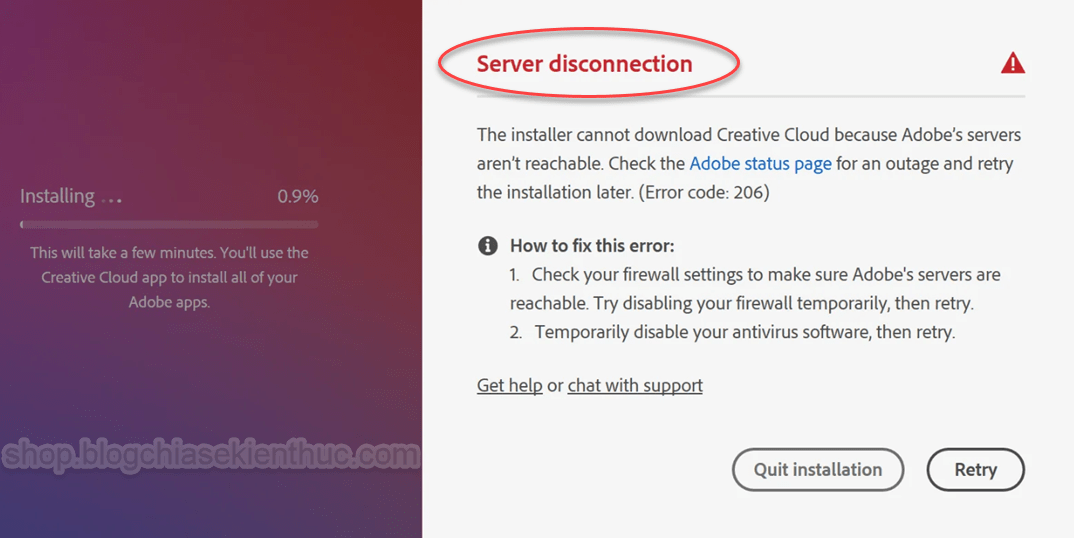Open the Get help link
This screenshot has width=1074, height=538.
pos(510,385)
